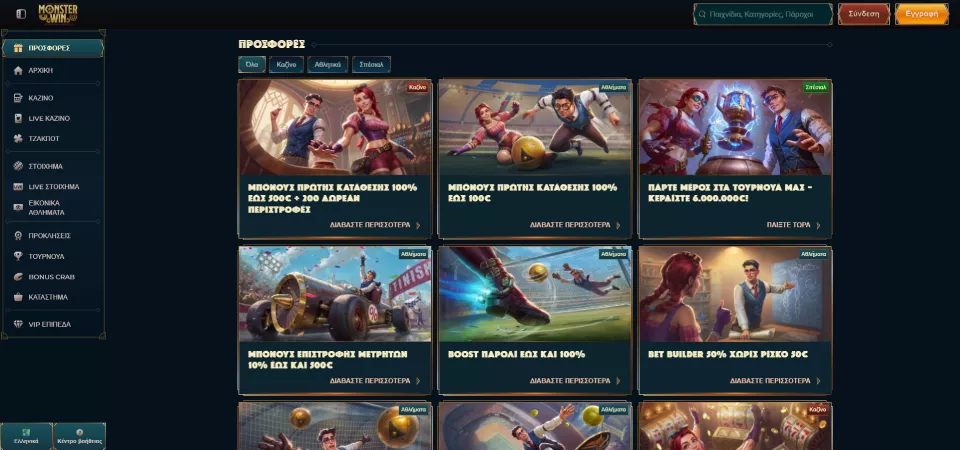This screenshot has height=450, width=960.
Task: Click the VIP Επίπεδα diamond icon
Action: pos(18,324)
